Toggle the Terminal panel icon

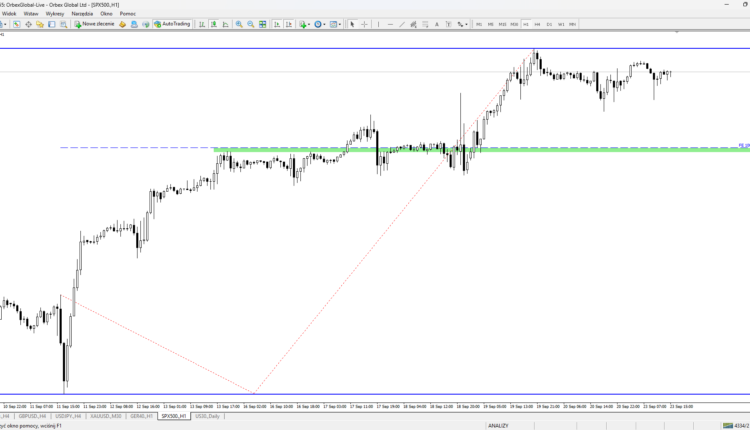pos(52,24)
